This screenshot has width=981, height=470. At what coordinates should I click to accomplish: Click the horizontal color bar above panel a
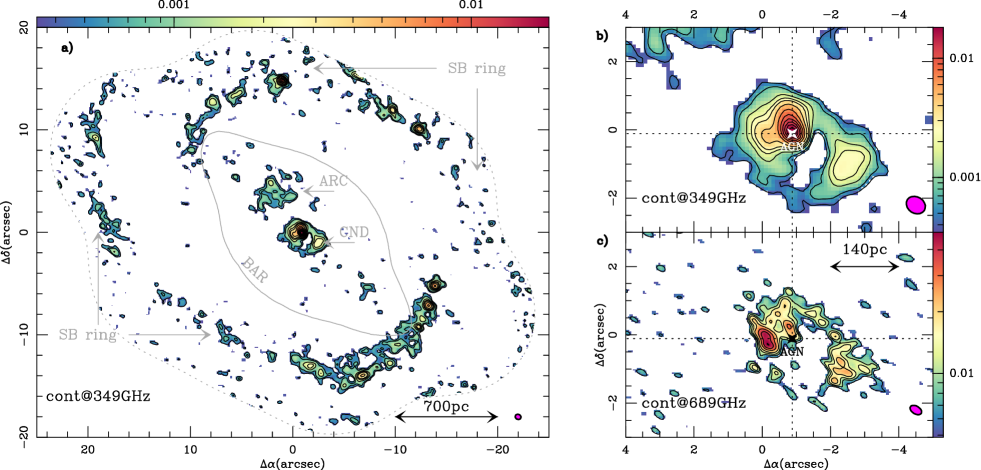pyautogui.click(x=293, y=22)
